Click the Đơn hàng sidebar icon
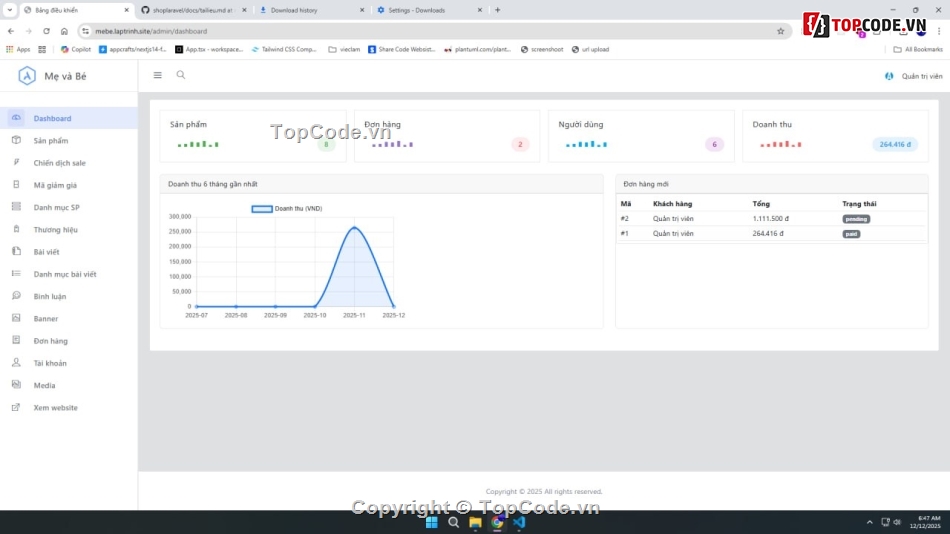Screen dimensions: 950x534 pos(16,340)
